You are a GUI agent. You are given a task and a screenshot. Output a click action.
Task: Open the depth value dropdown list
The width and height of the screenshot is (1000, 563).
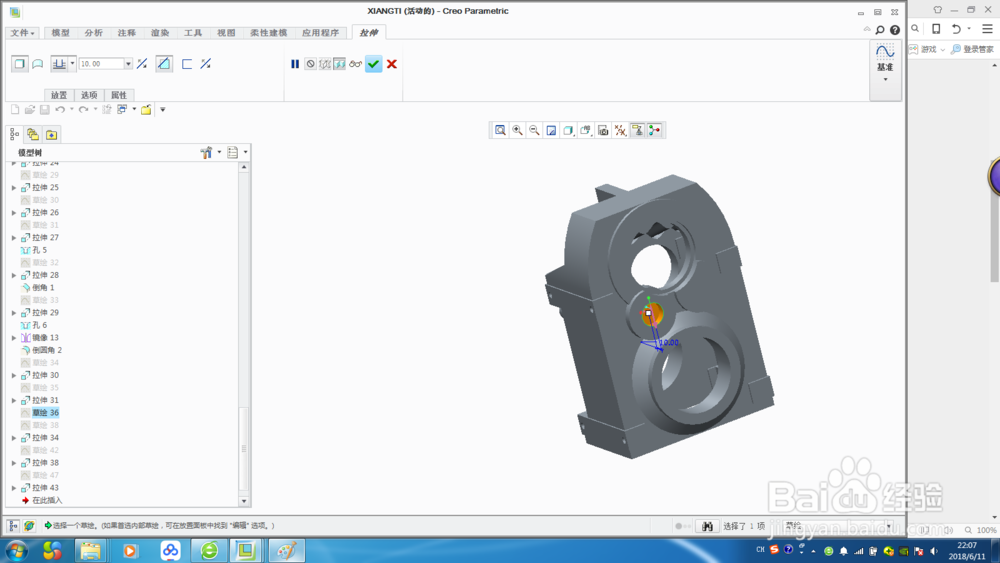coord(128,64)
